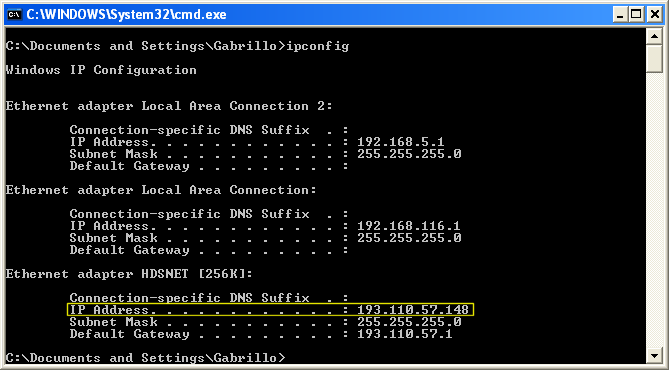Screen dimensions: 669x370
Task: Click the Local Area Connection 2 heading
Action: click(x=169, y=106)
